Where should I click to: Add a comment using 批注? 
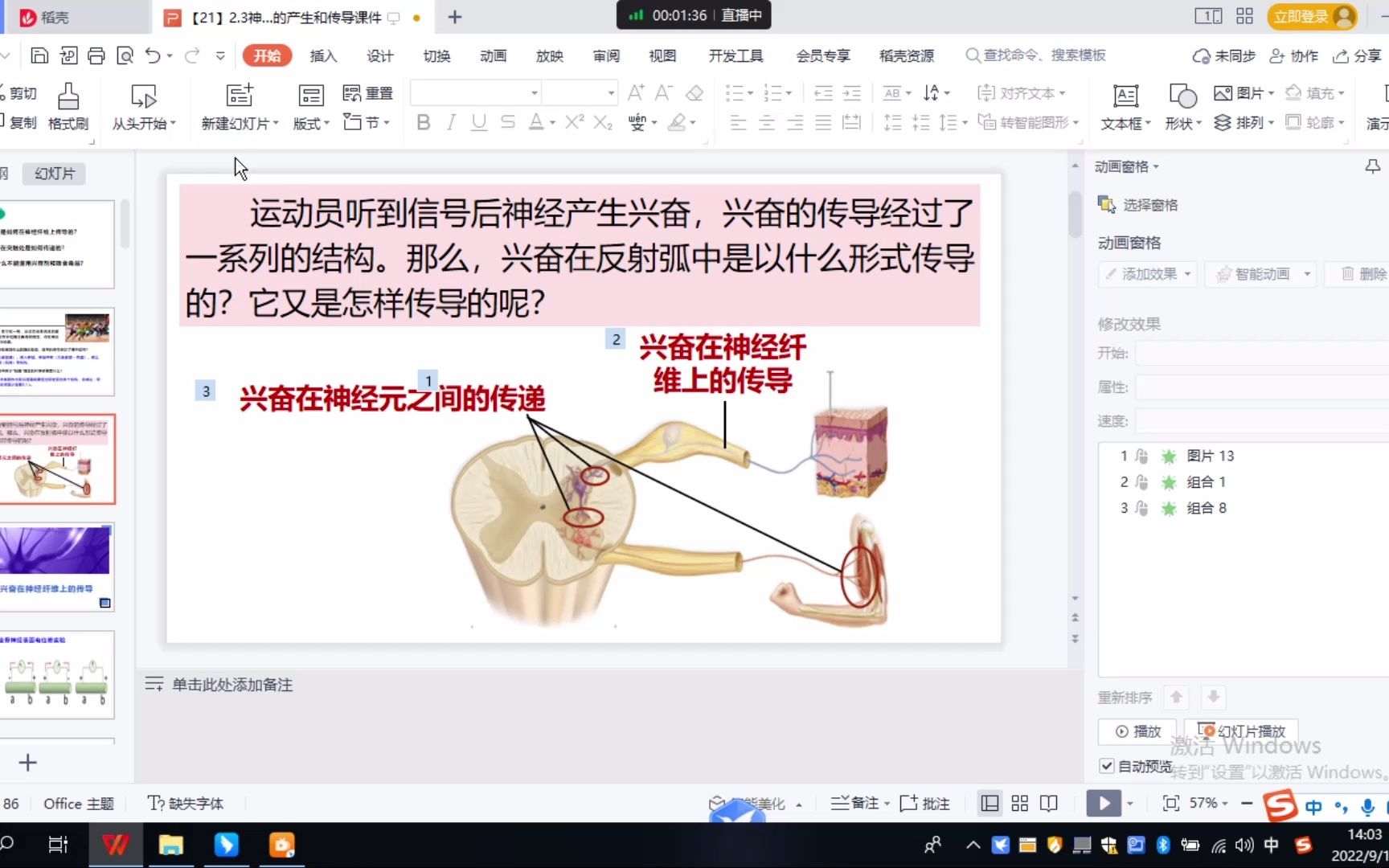[924, 803]
